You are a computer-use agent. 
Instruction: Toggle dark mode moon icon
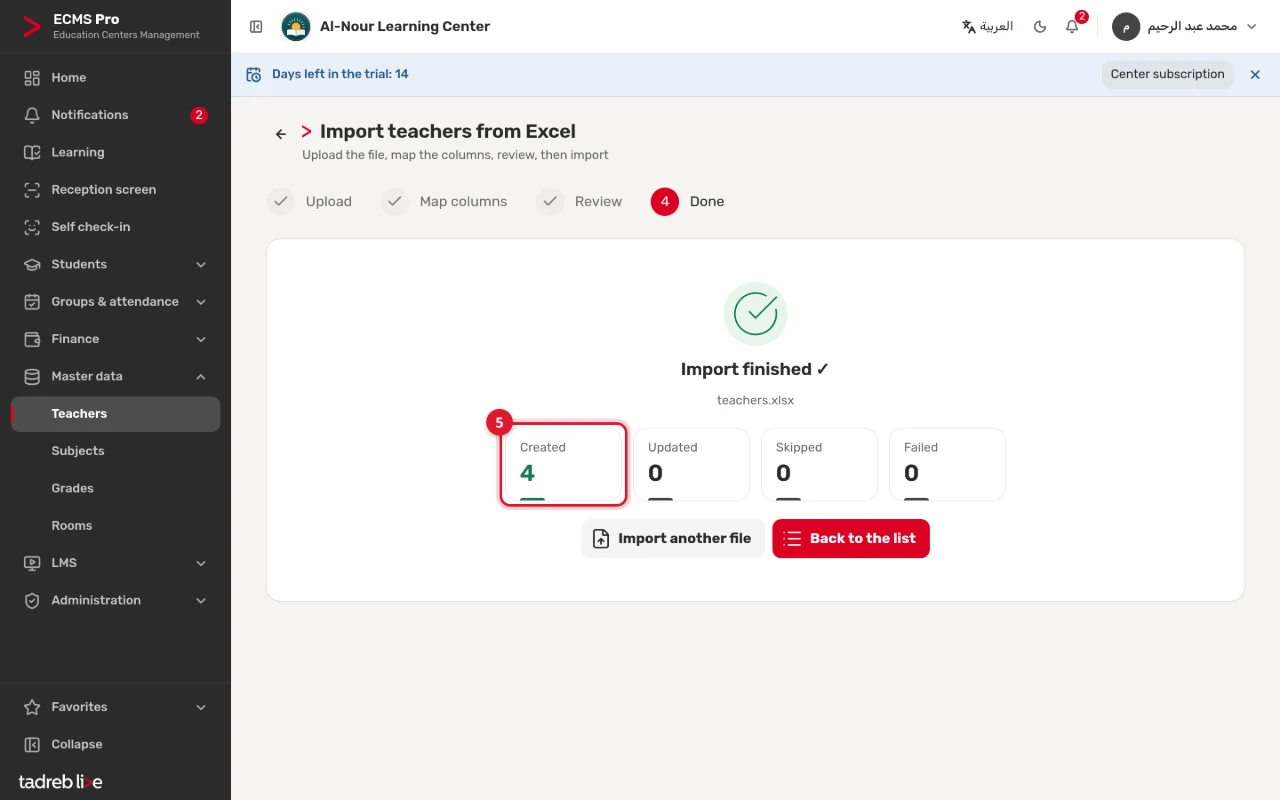pos(1040,27)
